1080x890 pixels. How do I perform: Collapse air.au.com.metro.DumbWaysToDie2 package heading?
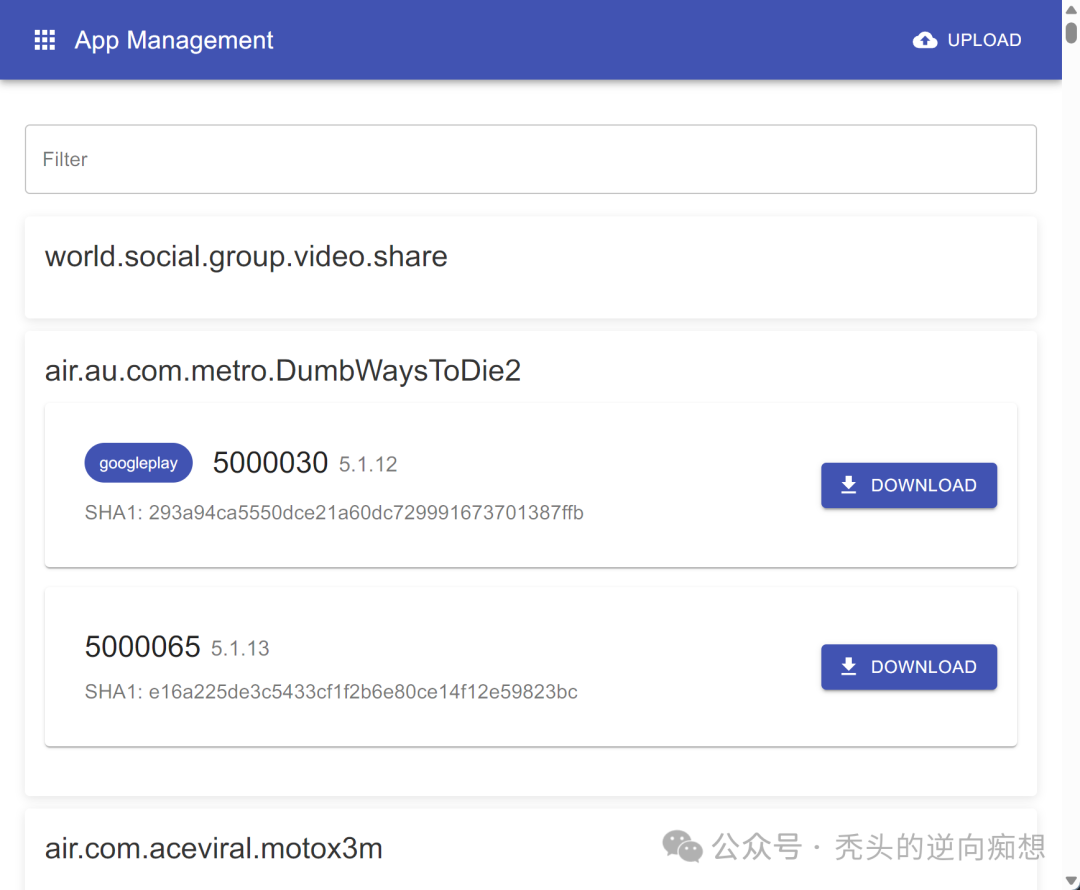click(282, 371)
